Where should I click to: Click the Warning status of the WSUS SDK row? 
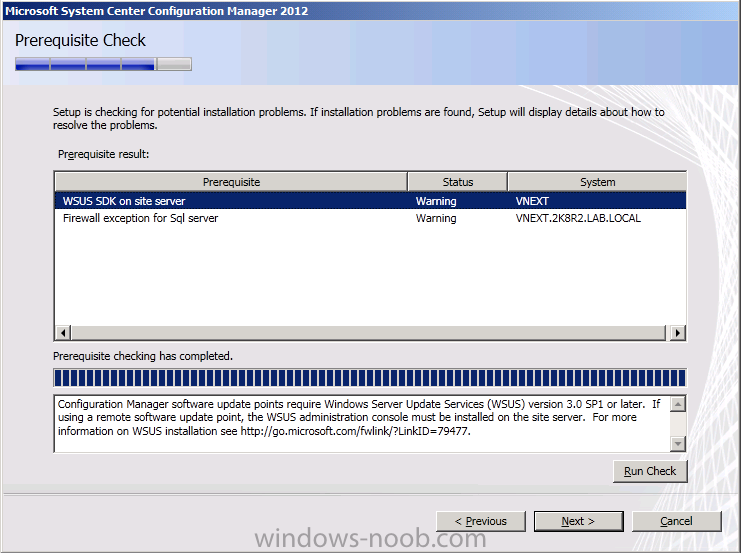tap(436, 201)
